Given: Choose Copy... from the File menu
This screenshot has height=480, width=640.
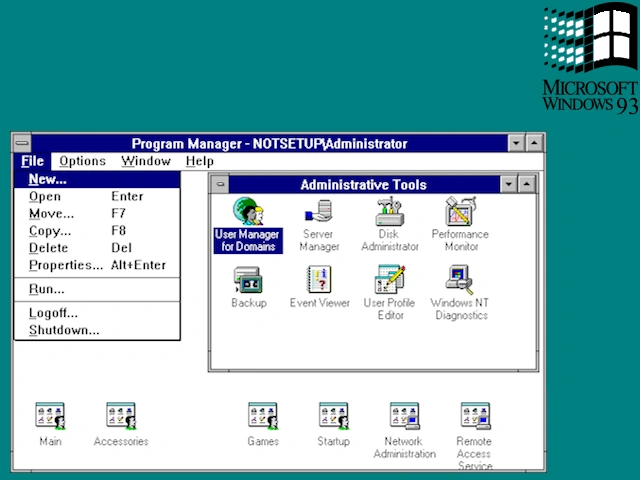Looking at the screenshot, I should coord(97,231).
